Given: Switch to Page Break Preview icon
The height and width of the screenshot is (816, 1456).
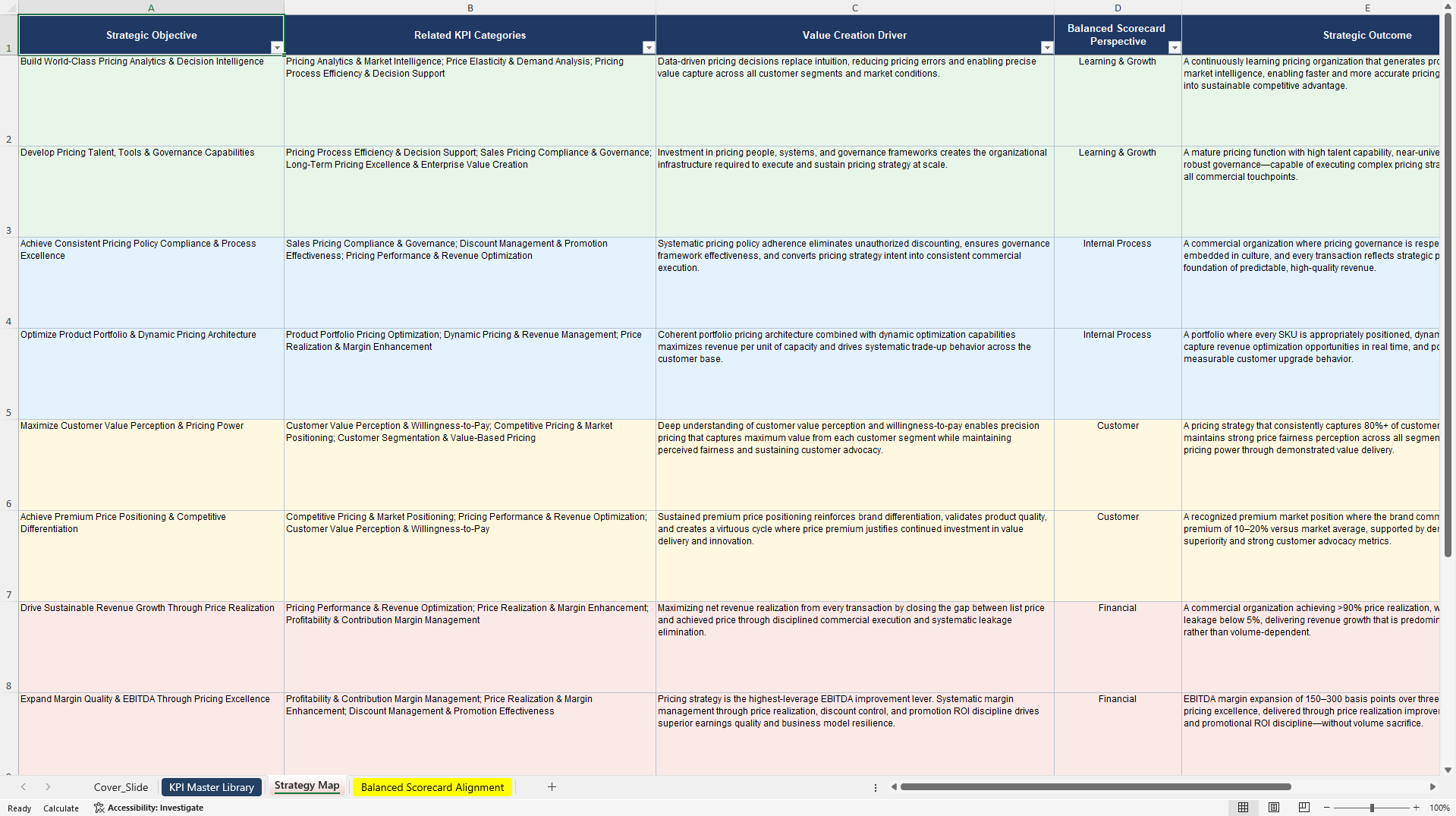Looking at the screenshot, I should [x=1304, y=808].
